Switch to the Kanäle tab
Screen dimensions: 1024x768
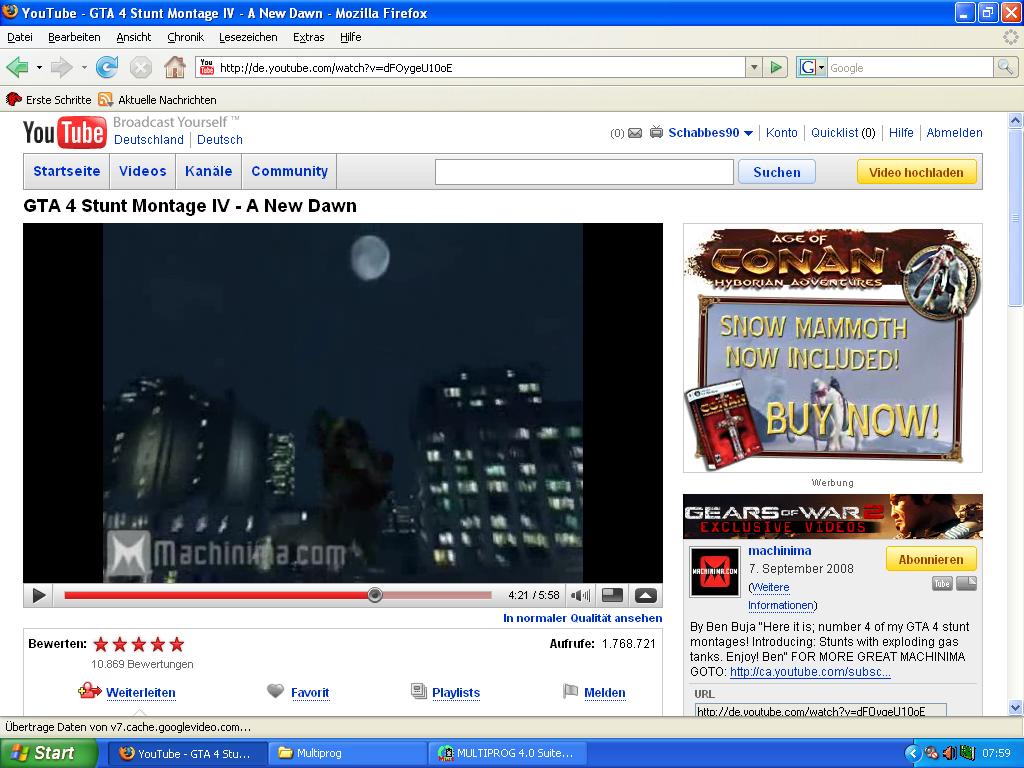pyautogui.click(x=208, y=171)
